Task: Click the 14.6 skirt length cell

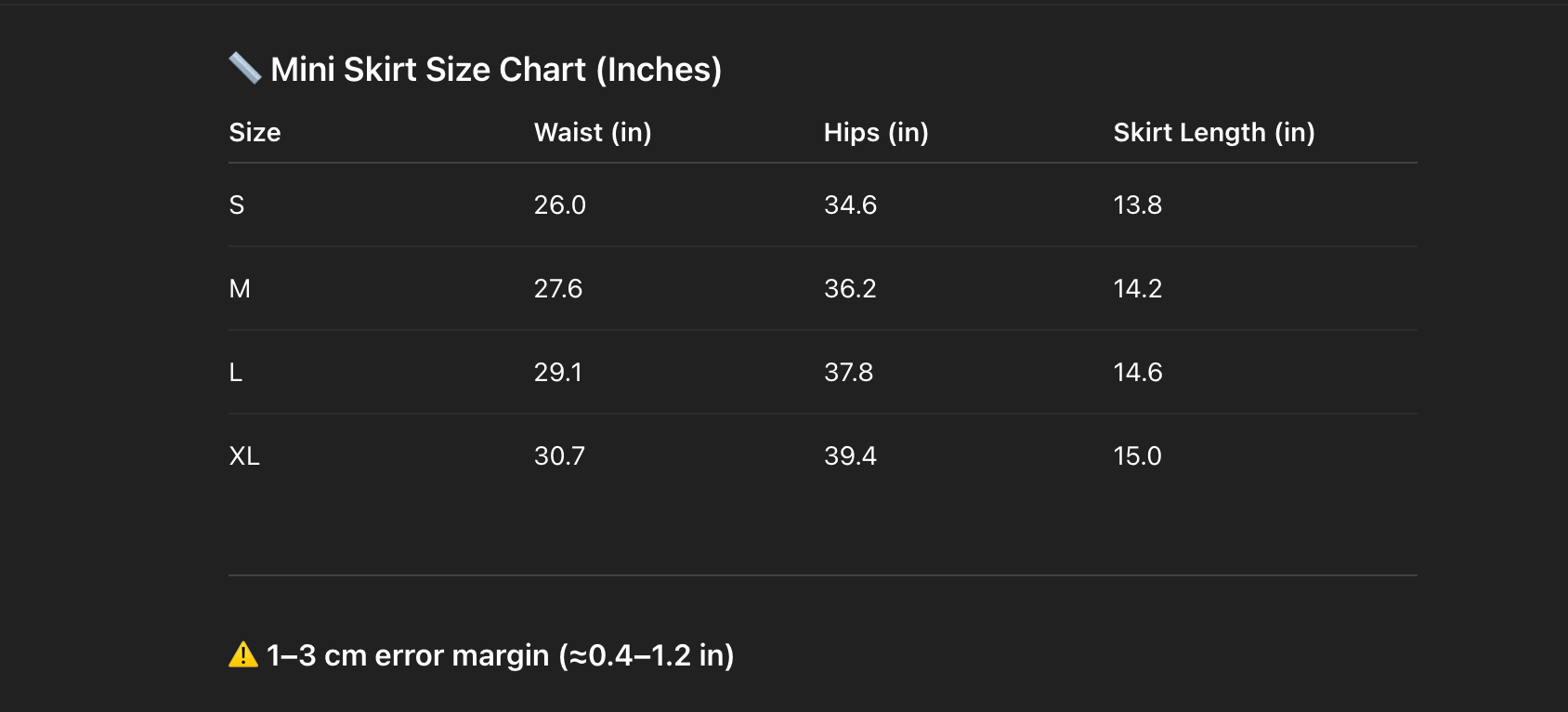Action: (x=1137, y=373)
